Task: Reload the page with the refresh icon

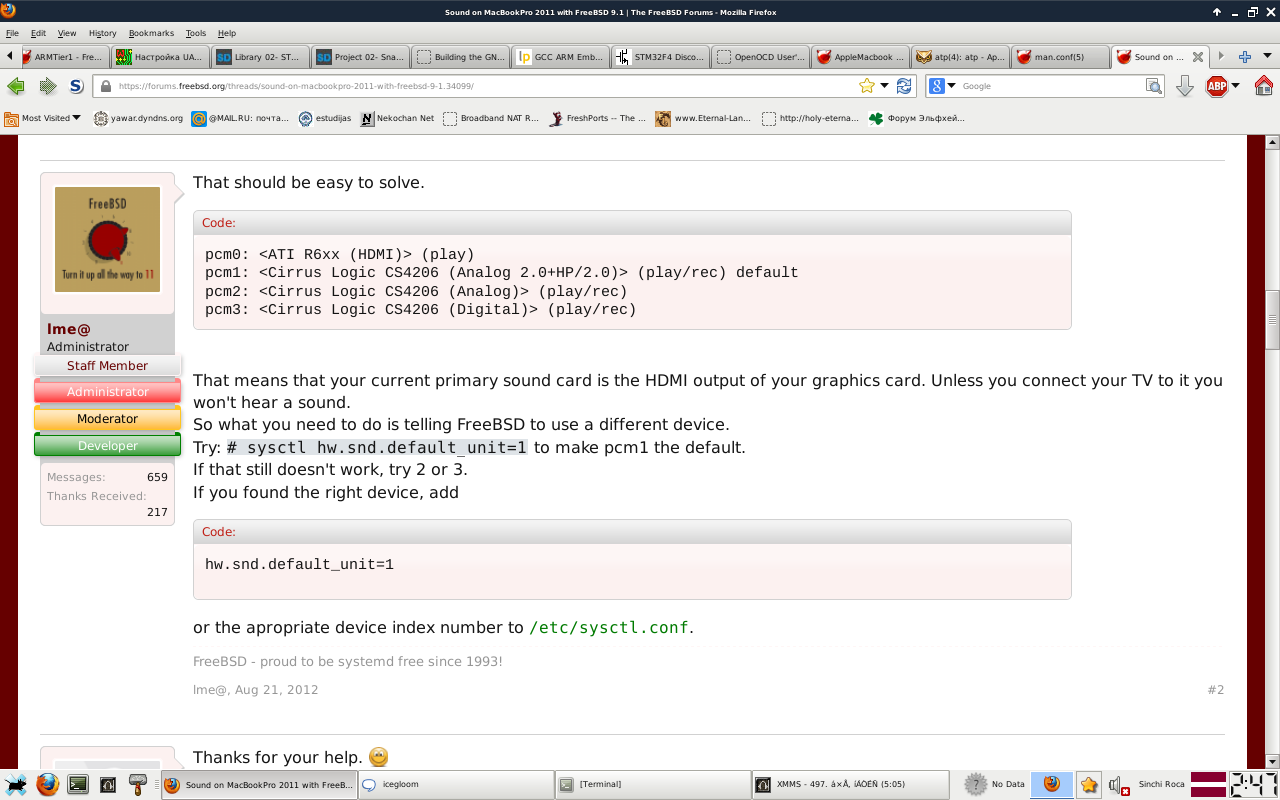Action: point(904,86)
